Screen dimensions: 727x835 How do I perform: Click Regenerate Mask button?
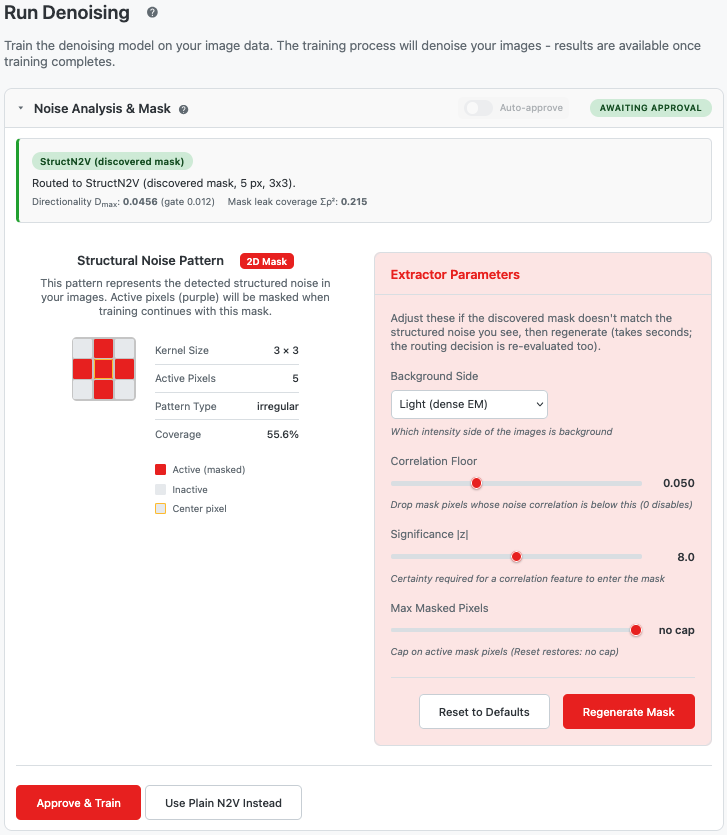[628, 711]
